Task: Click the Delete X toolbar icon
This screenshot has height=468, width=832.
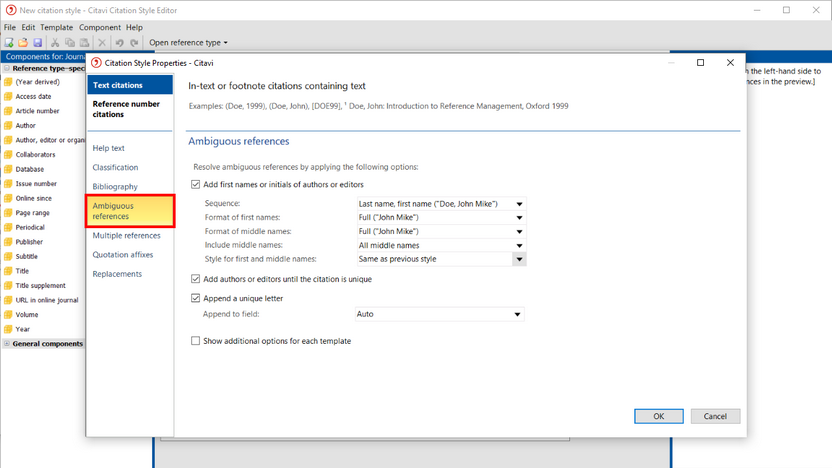Action: [x=102, y=42]
